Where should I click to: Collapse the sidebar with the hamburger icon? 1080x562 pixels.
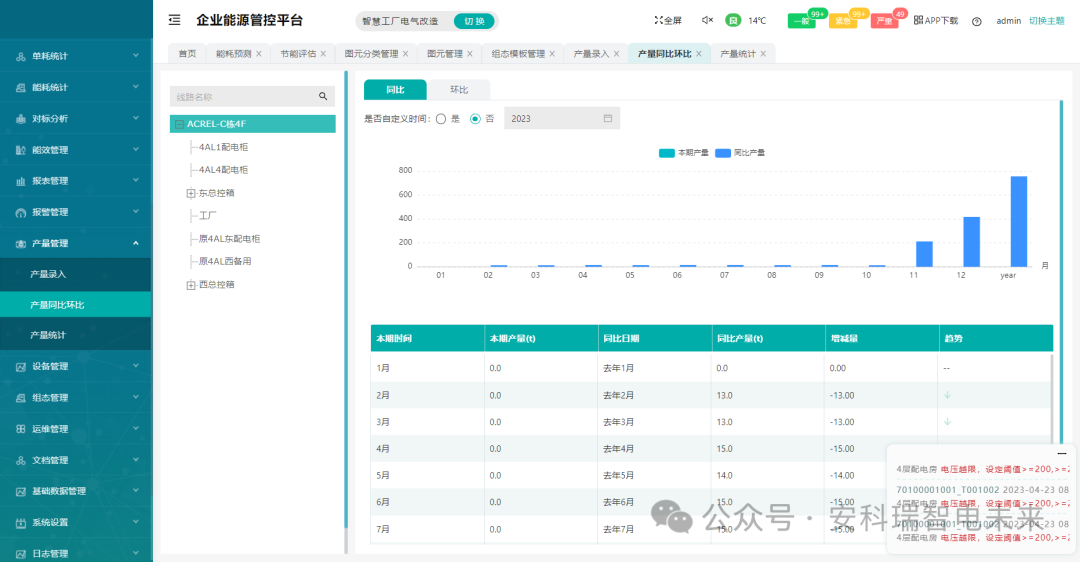[175, 20]
